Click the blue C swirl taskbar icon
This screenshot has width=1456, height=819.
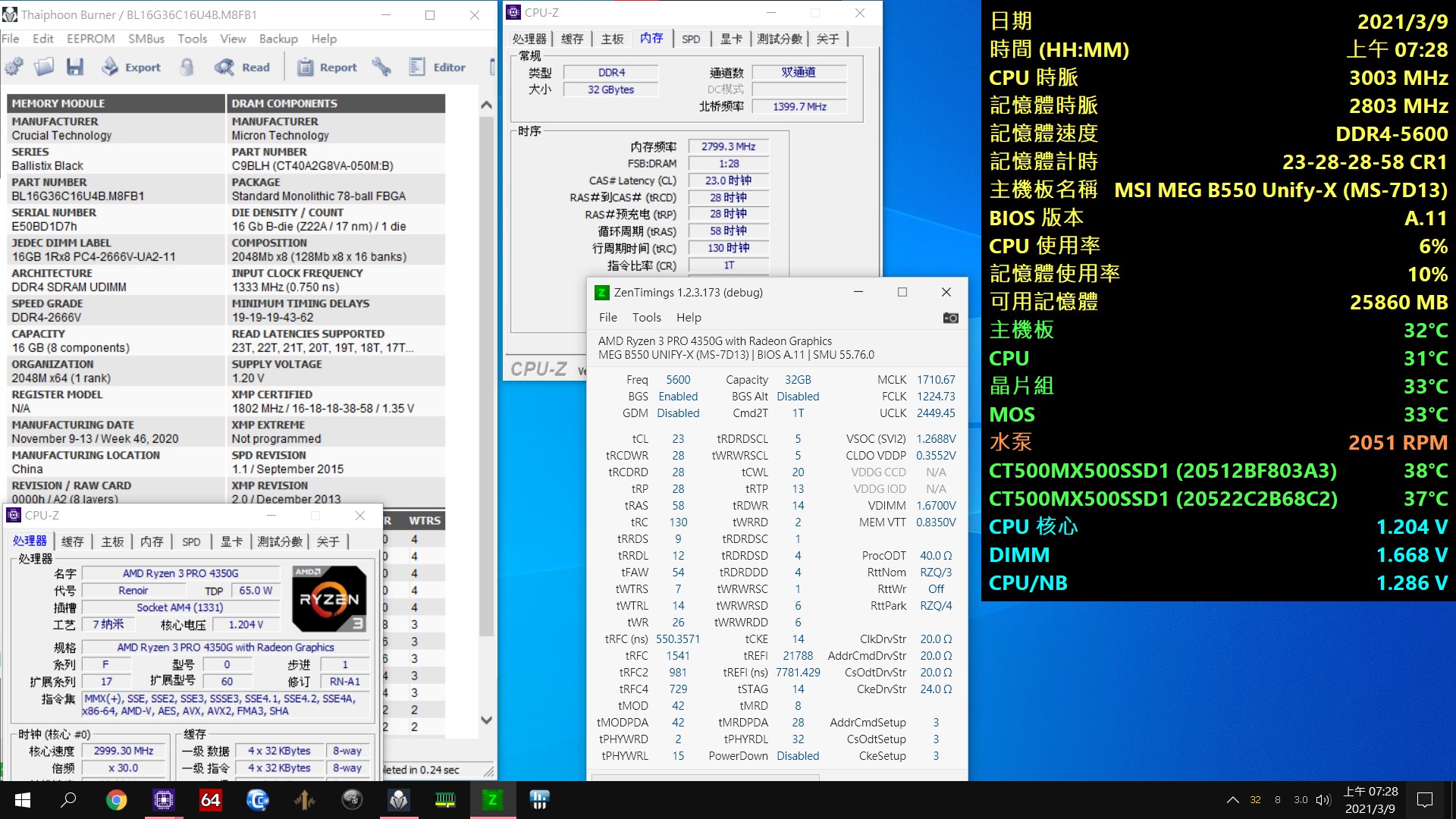pyautogui.click(x=258, y=800)
